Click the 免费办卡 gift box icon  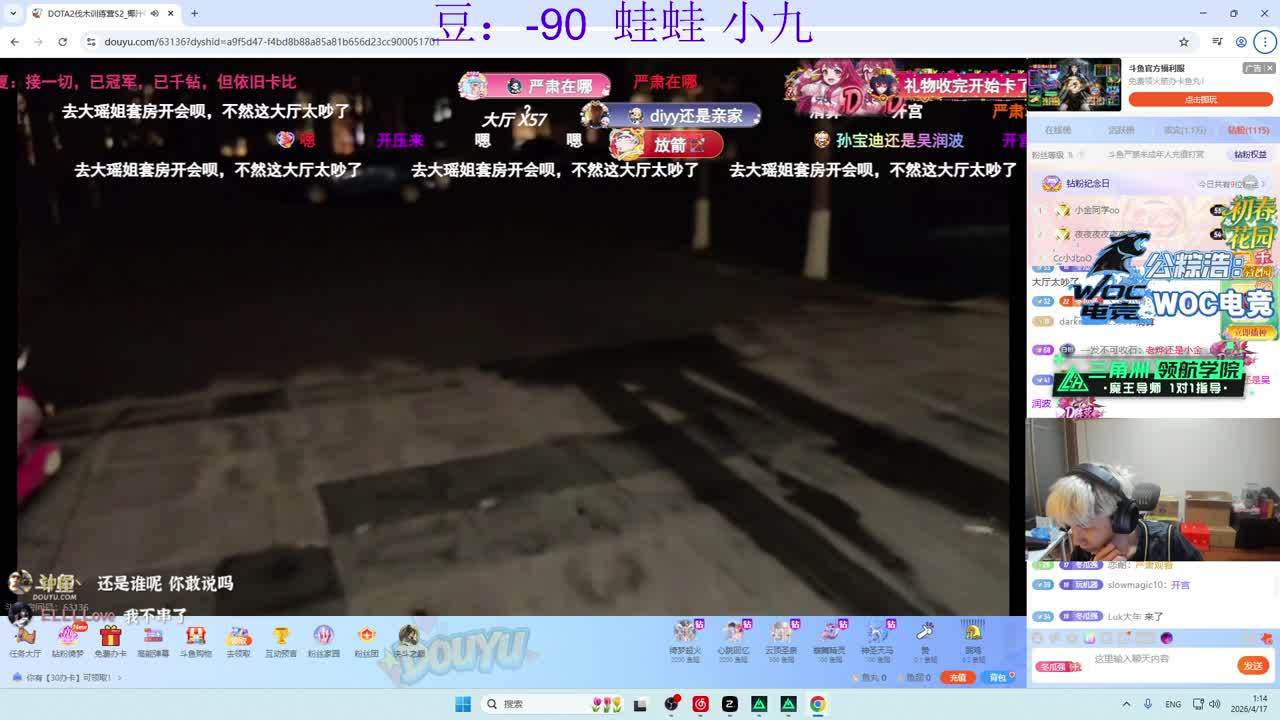click(110, 639)
